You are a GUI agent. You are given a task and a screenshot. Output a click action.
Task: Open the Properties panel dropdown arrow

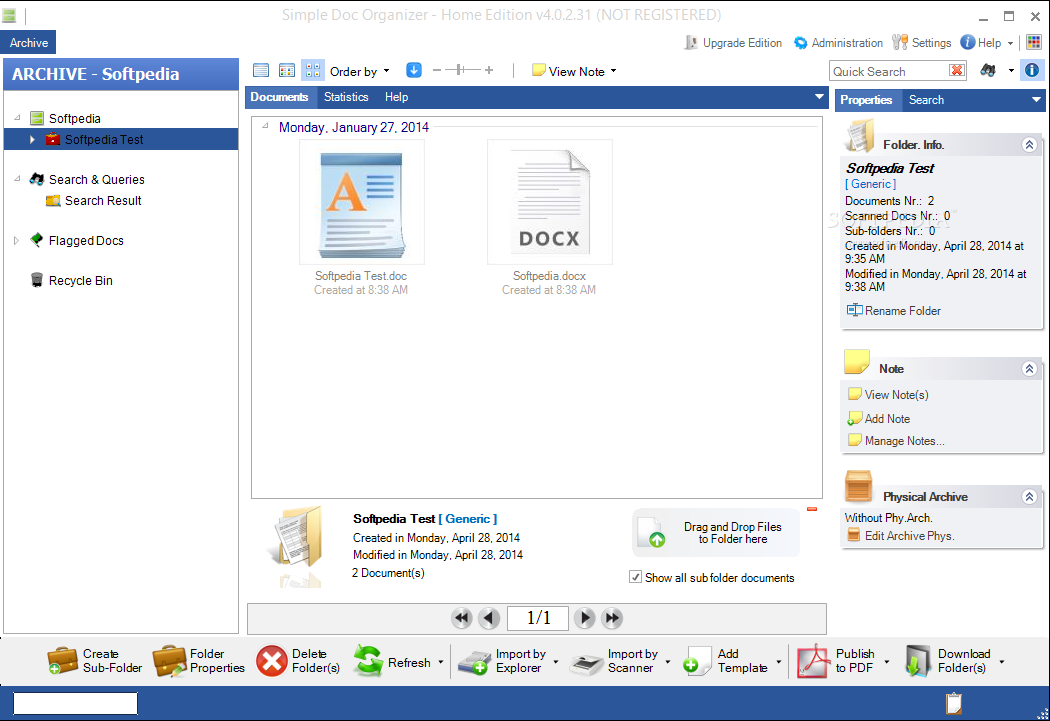click(x=1036, y=100)
